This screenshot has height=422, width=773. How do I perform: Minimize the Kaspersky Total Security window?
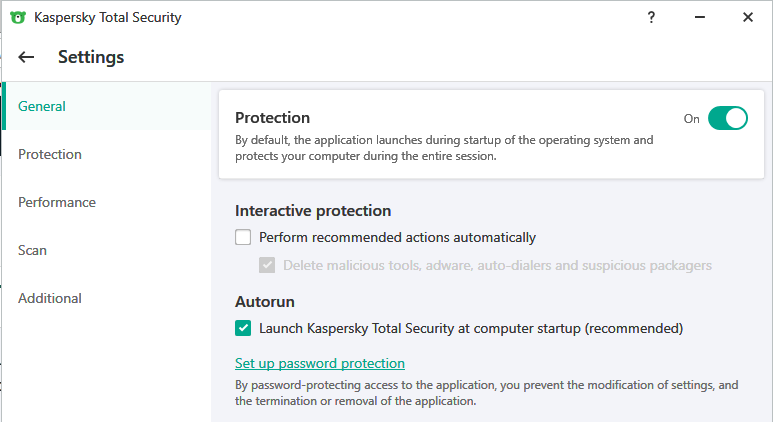tap(699, 17)
